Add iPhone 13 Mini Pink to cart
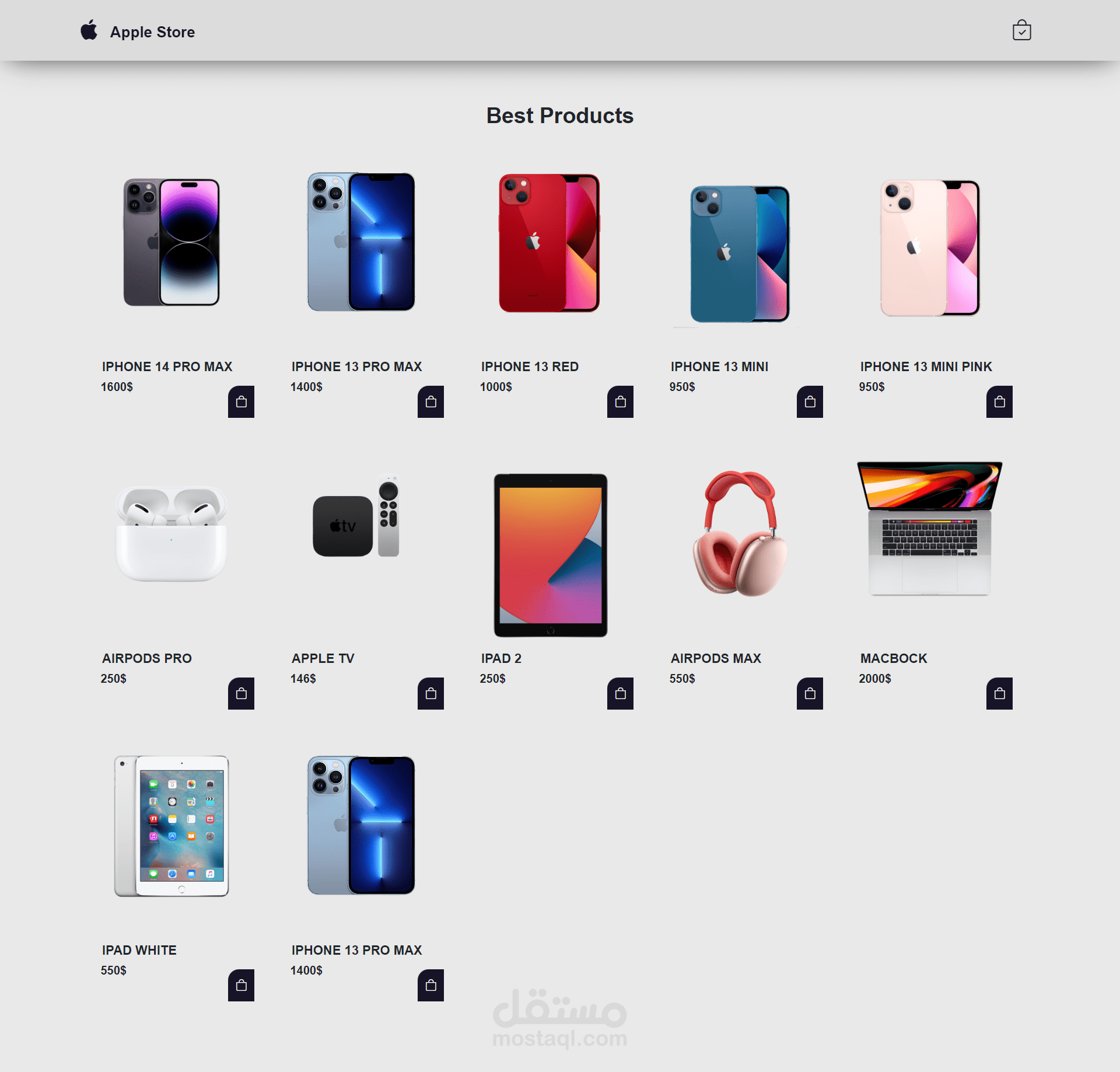Viewport: 1120px width, 1072px height. click(999, 401)
